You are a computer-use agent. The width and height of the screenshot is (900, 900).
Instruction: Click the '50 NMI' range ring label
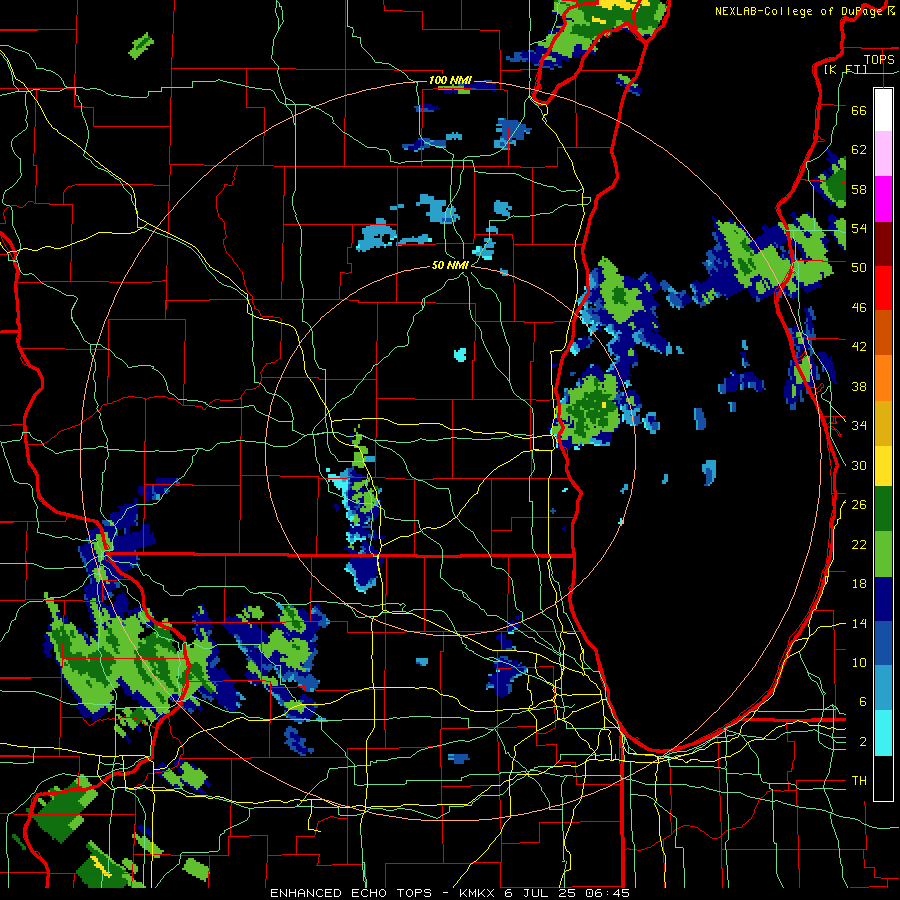pyautogui.click(x=451, y=265)
